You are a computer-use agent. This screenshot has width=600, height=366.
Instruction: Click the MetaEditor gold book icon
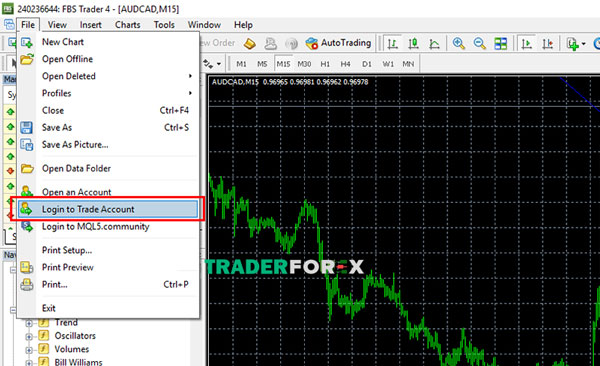pyautogui.click(x=250, y=44)
